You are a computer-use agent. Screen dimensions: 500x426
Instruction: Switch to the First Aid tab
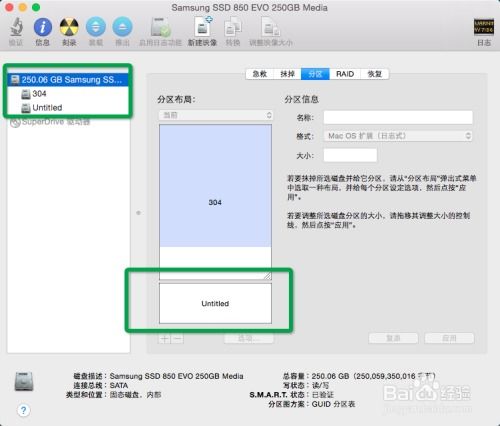pos(260,74)
